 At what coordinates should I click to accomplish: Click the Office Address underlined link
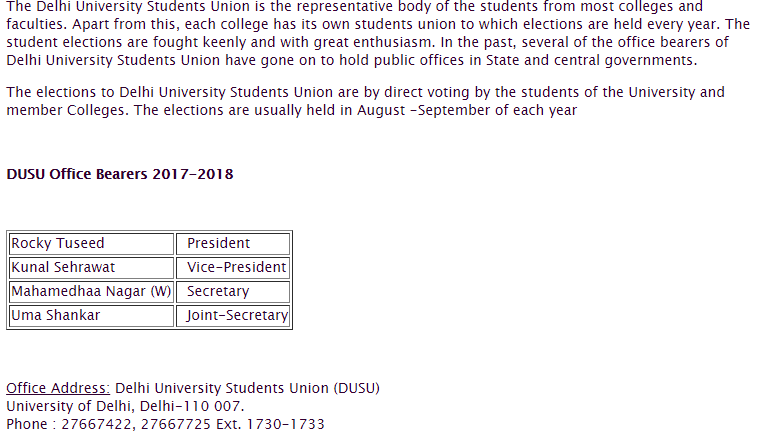58,388
